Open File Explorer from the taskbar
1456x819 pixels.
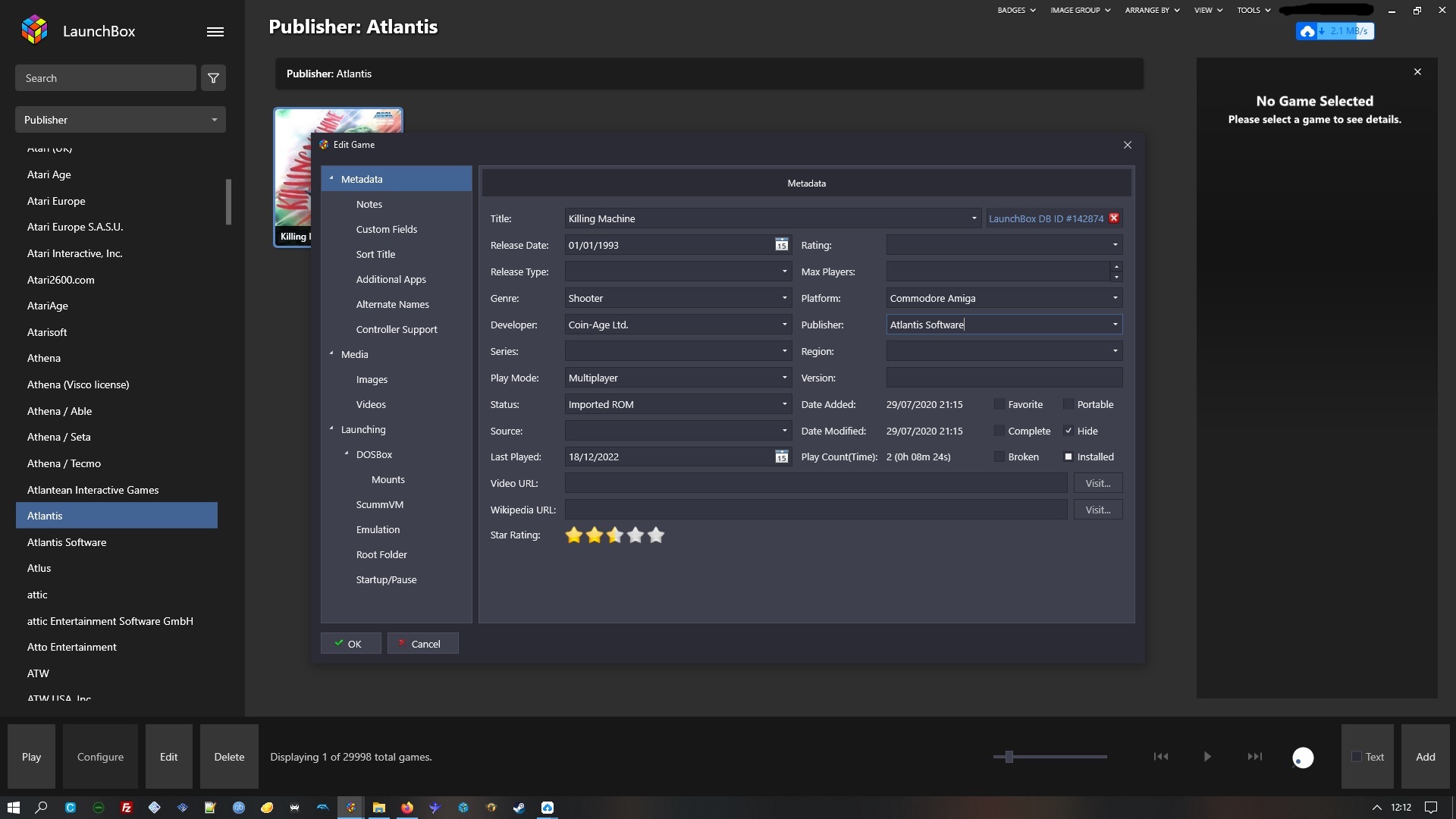(x=379, y=808)
